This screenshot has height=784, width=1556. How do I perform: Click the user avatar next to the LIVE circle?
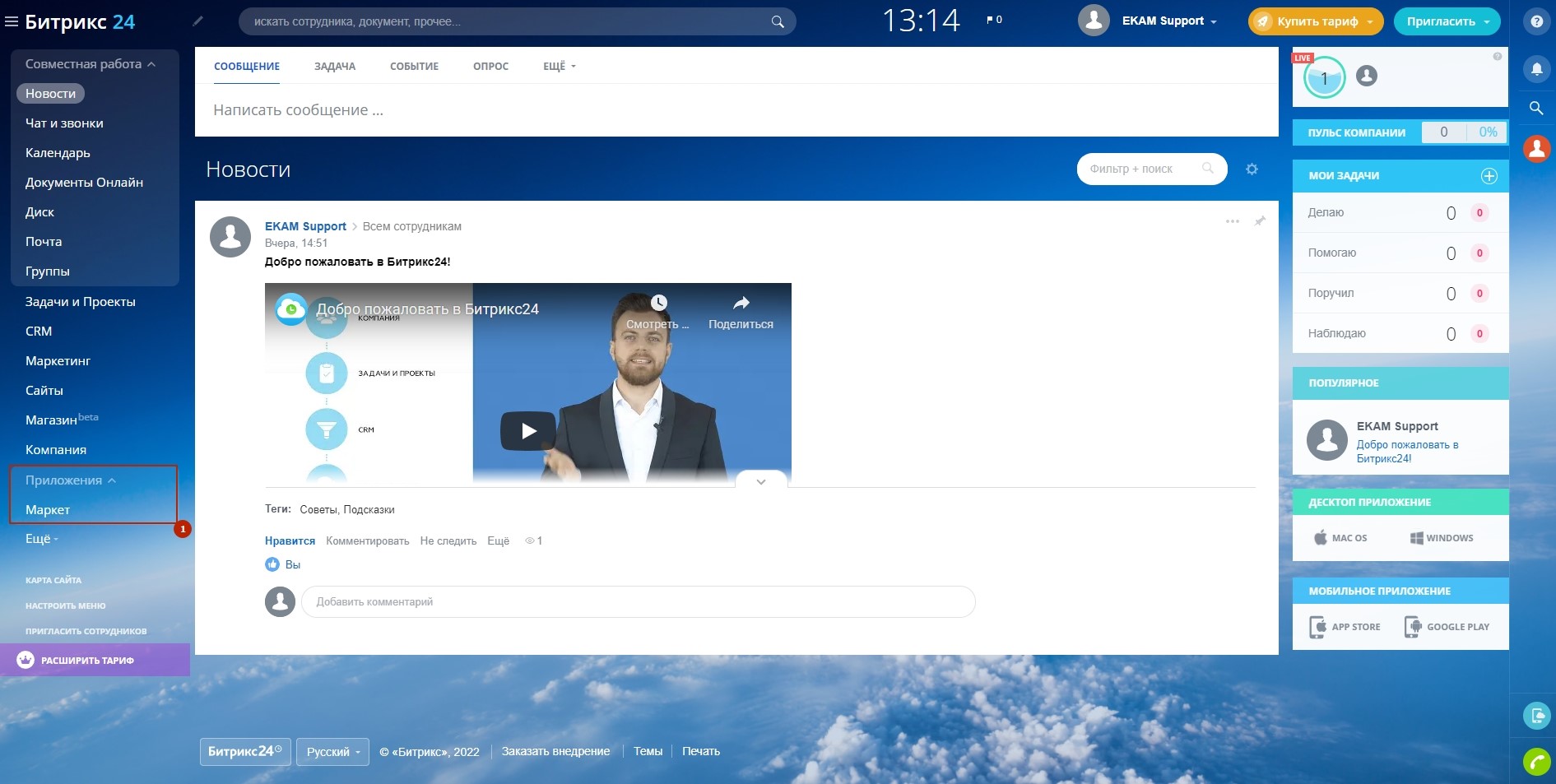tap(1367, 76)
